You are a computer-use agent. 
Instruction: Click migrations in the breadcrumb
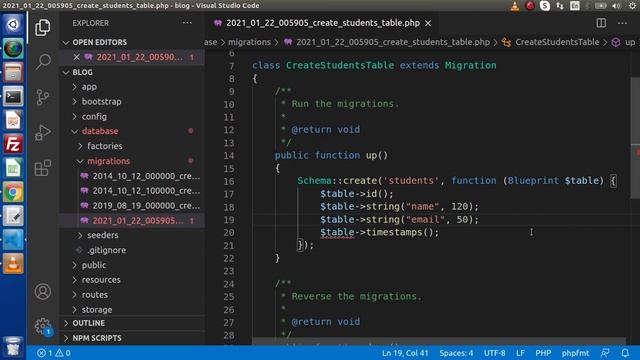tap(249, 42)
